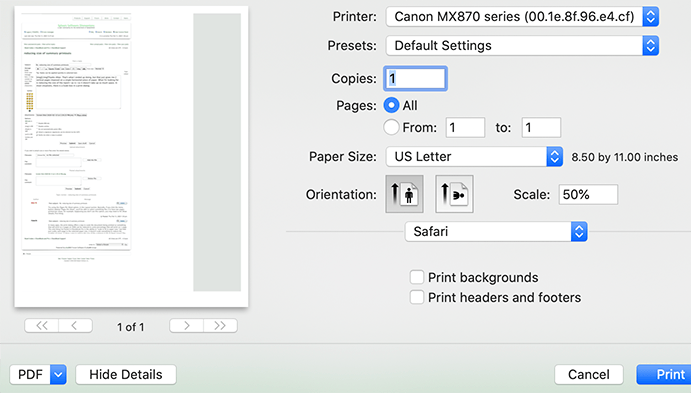
Task: Select the All pages radio button
Action: pyautogui.click(x=391, y=105)
